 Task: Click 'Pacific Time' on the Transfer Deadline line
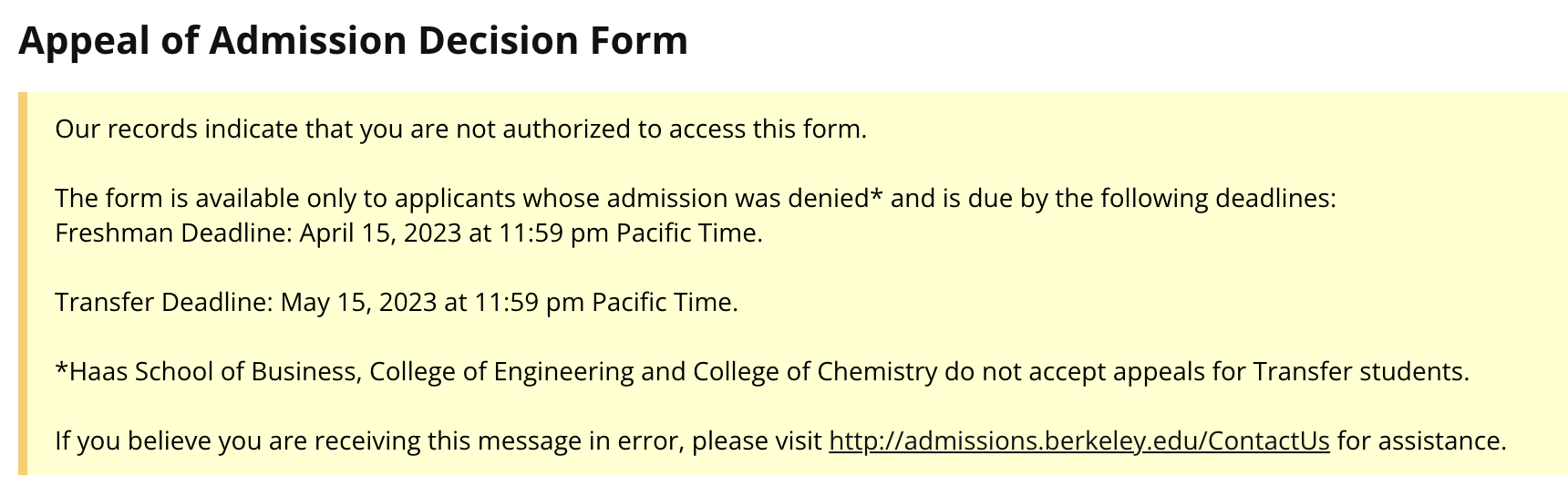[664, 303]
